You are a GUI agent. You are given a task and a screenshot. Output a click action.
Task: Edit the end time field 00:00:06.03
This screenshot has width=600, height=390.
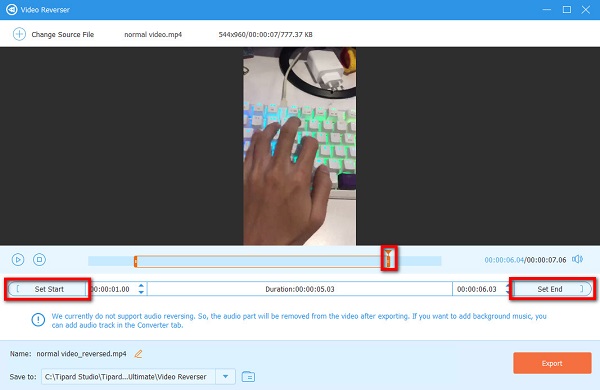click(477, 289)
